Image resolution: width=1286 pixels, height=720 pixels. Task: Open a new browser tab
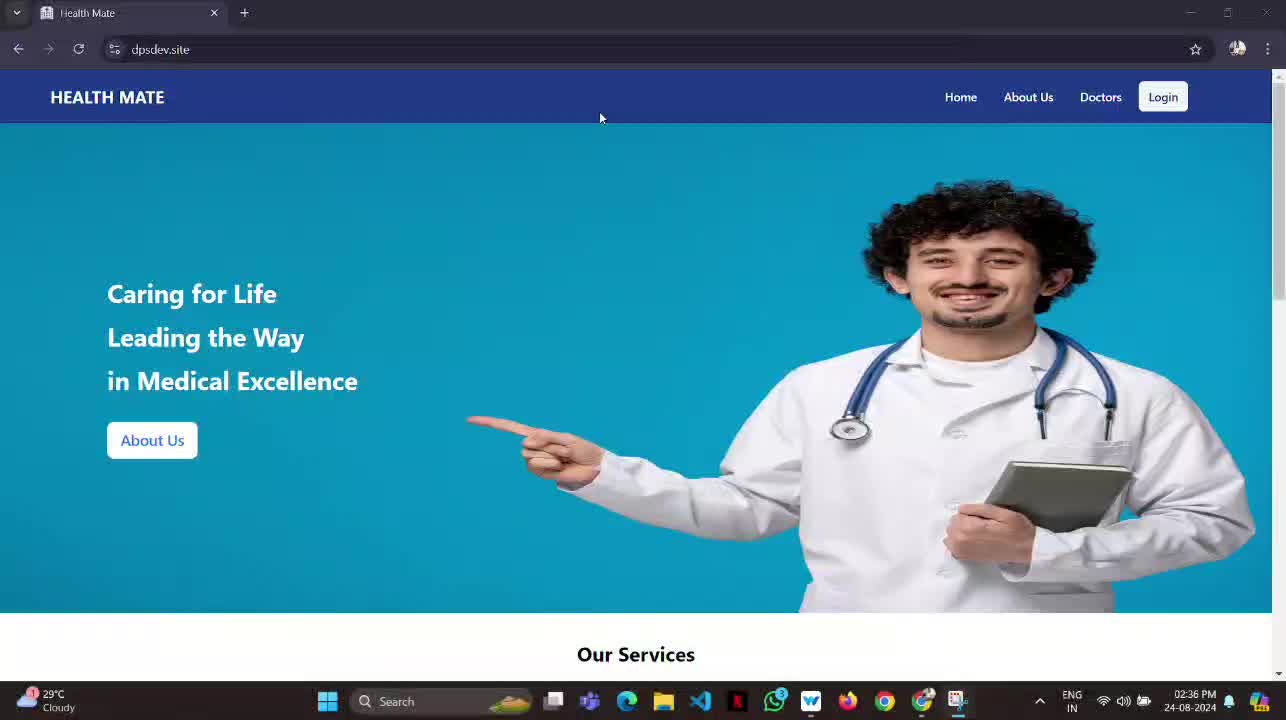click(x=244, y=13)
